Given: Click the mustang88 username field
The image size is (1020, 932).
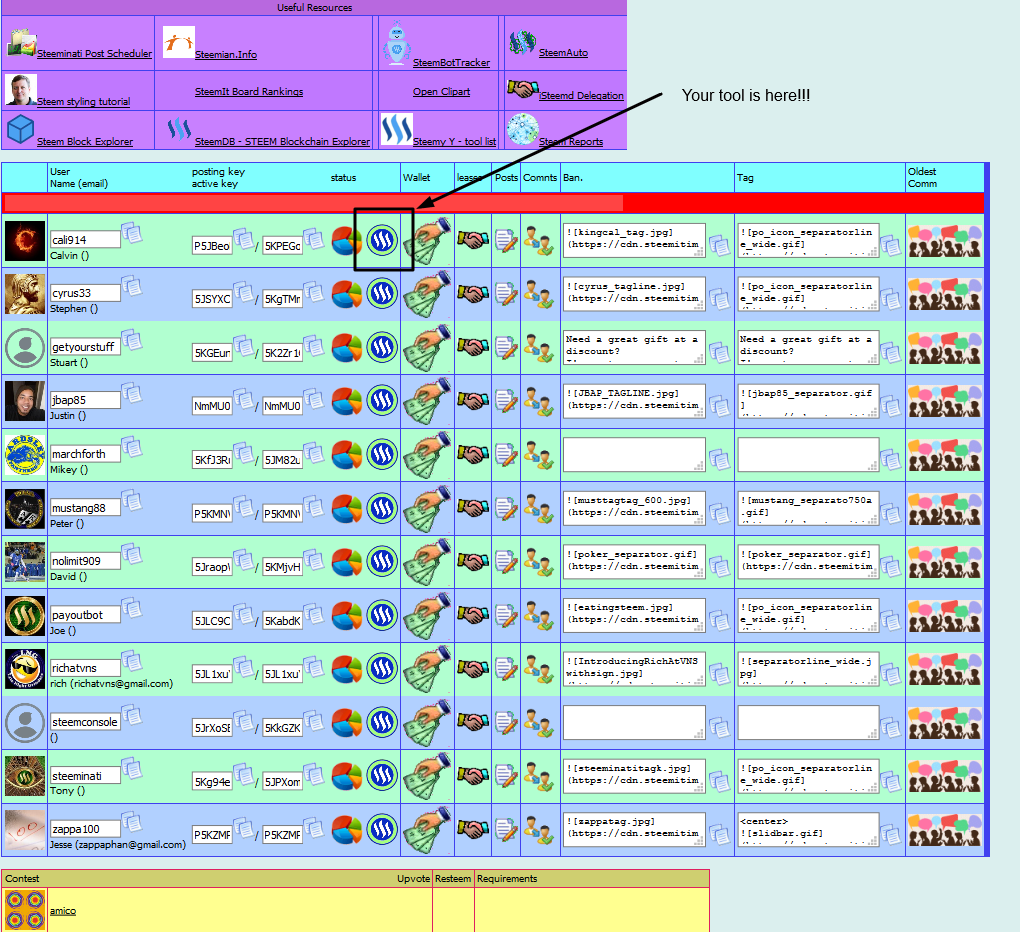Looking at the screenshot, I should point(85,508).
